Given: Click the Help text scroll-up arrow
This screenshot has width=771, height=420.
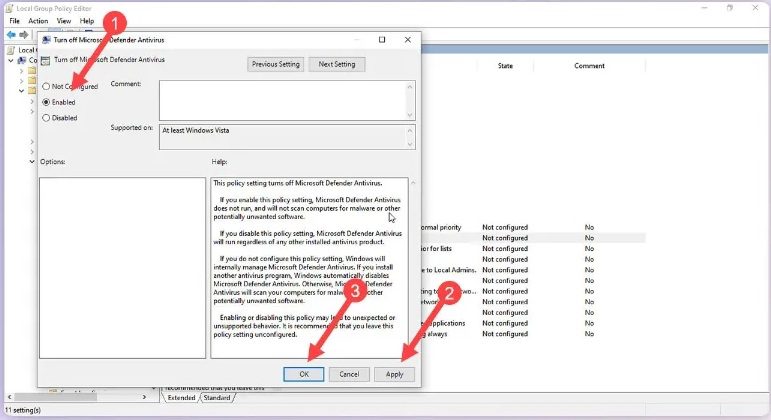Looking at the screenshot, I should tap(413, 182).
